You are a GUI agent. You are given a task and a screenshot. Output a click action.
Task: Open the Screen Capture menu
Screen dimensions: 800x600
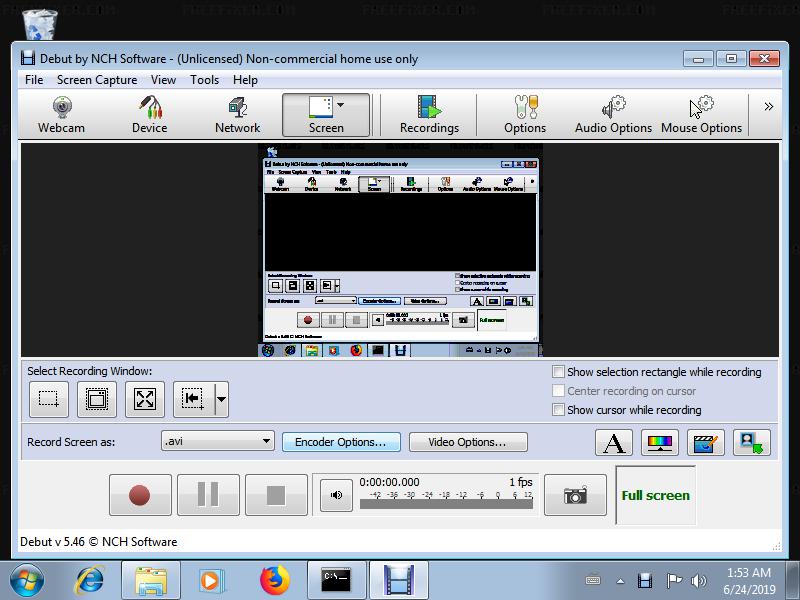pos(97,80)
